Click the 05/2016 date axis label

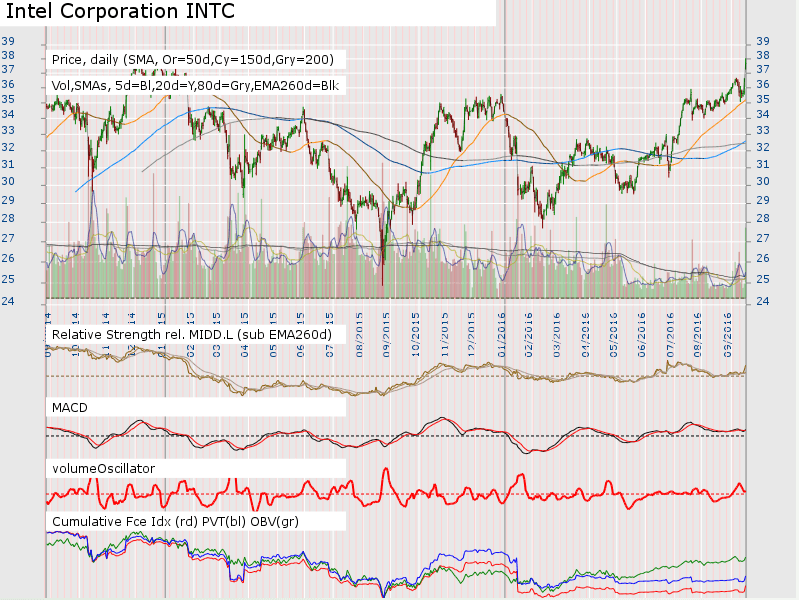614,335
